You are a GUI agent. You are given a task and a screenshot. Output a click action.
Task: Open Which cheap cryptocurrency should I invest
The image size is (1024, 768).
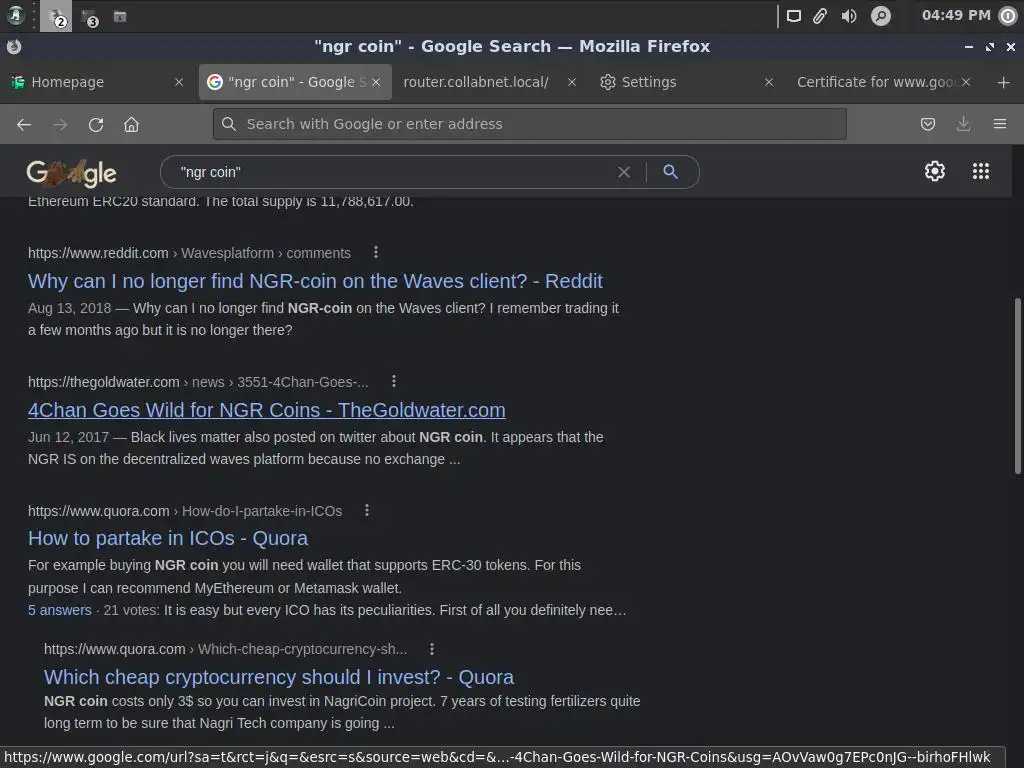click(279, 677)
